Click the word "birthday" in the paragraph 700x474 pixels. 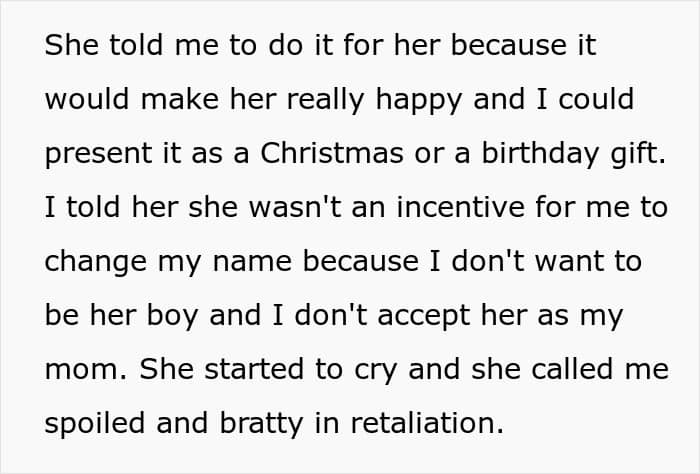541,153
